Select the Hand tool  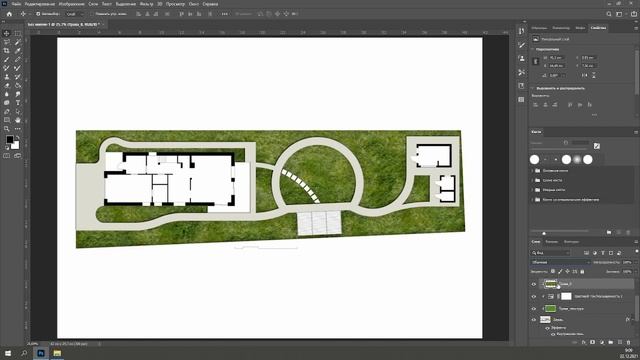point(18,120)
